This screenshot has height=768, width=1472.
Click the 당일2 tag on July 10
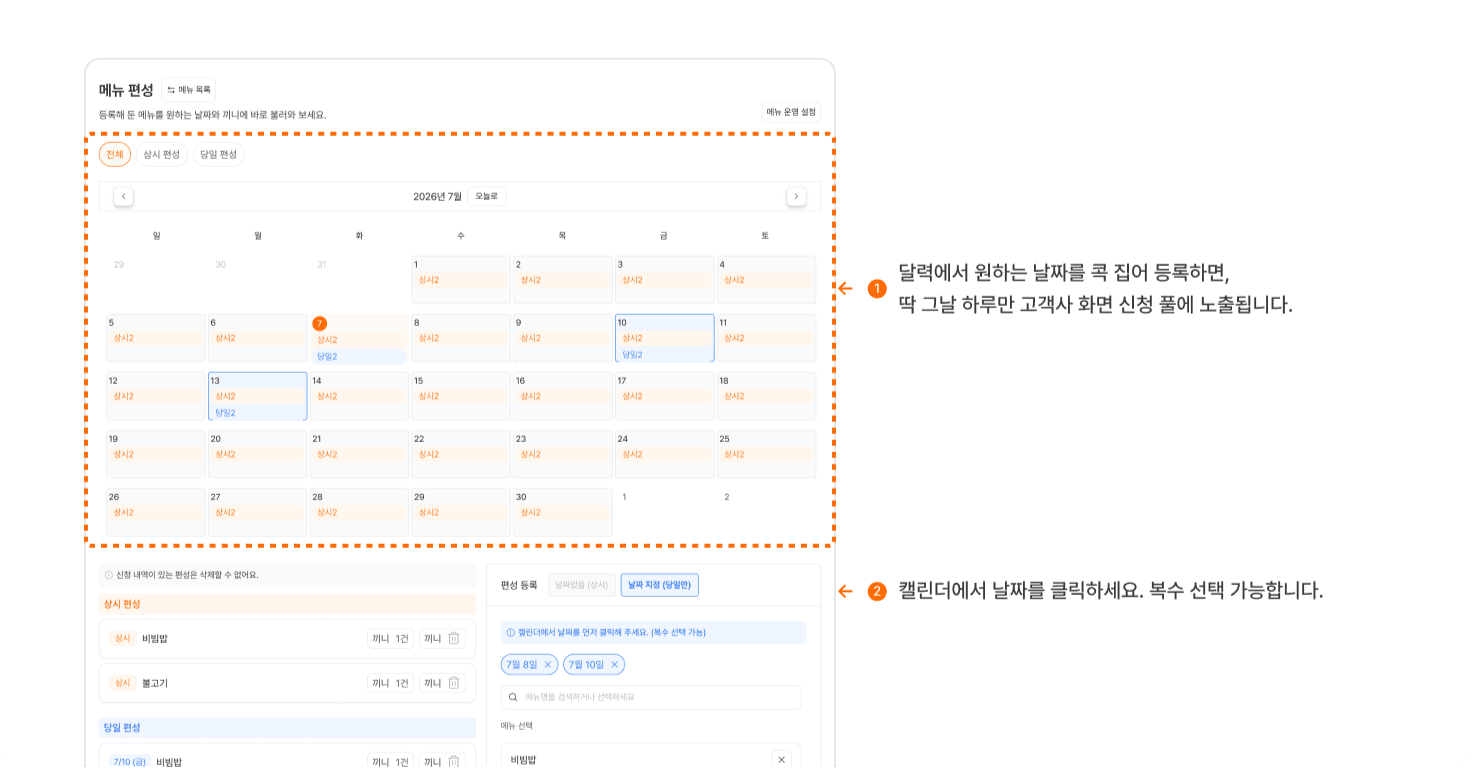tap(665, 354)
